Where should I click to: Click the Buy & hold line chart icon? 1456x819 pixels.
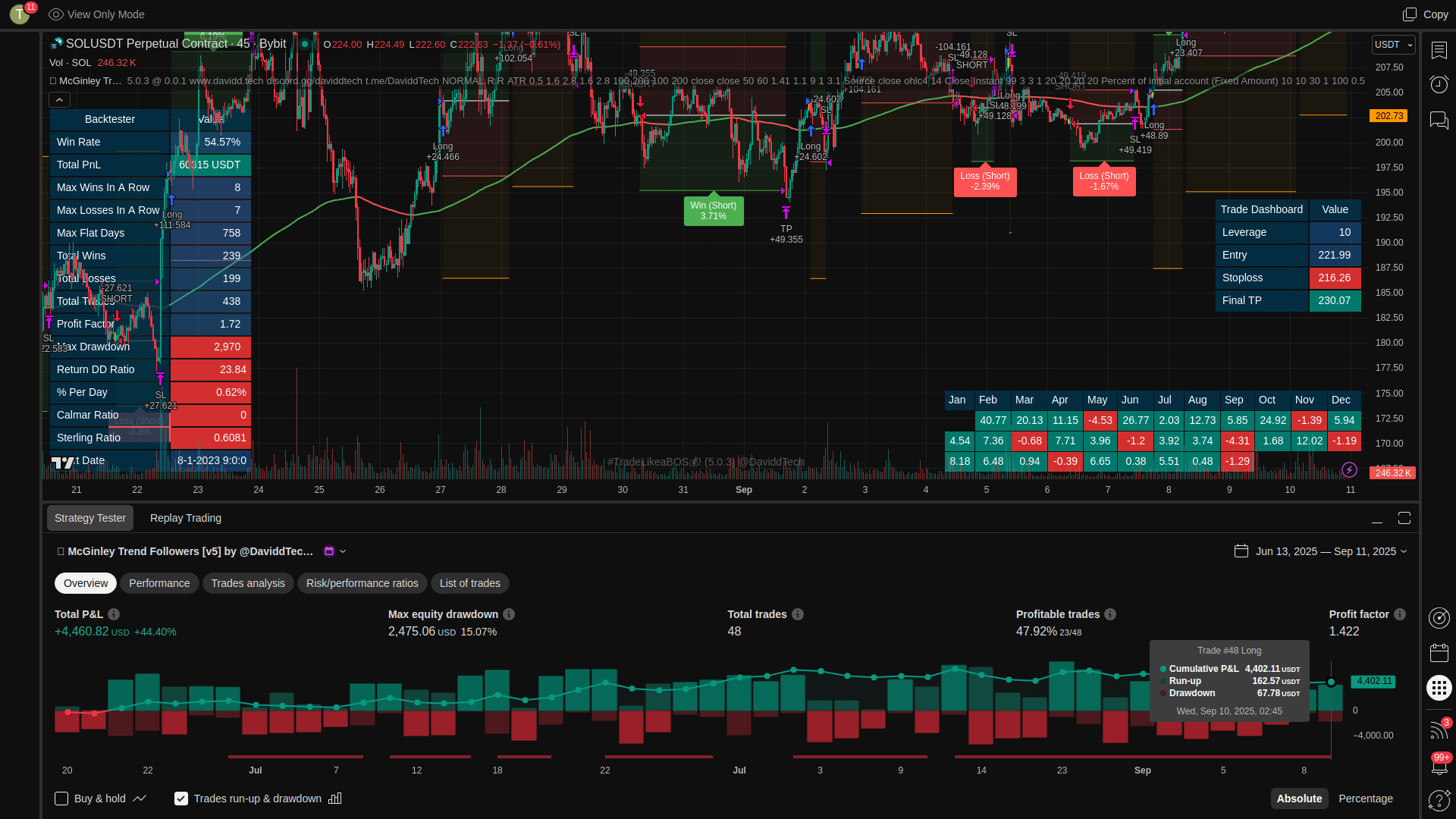140,799
